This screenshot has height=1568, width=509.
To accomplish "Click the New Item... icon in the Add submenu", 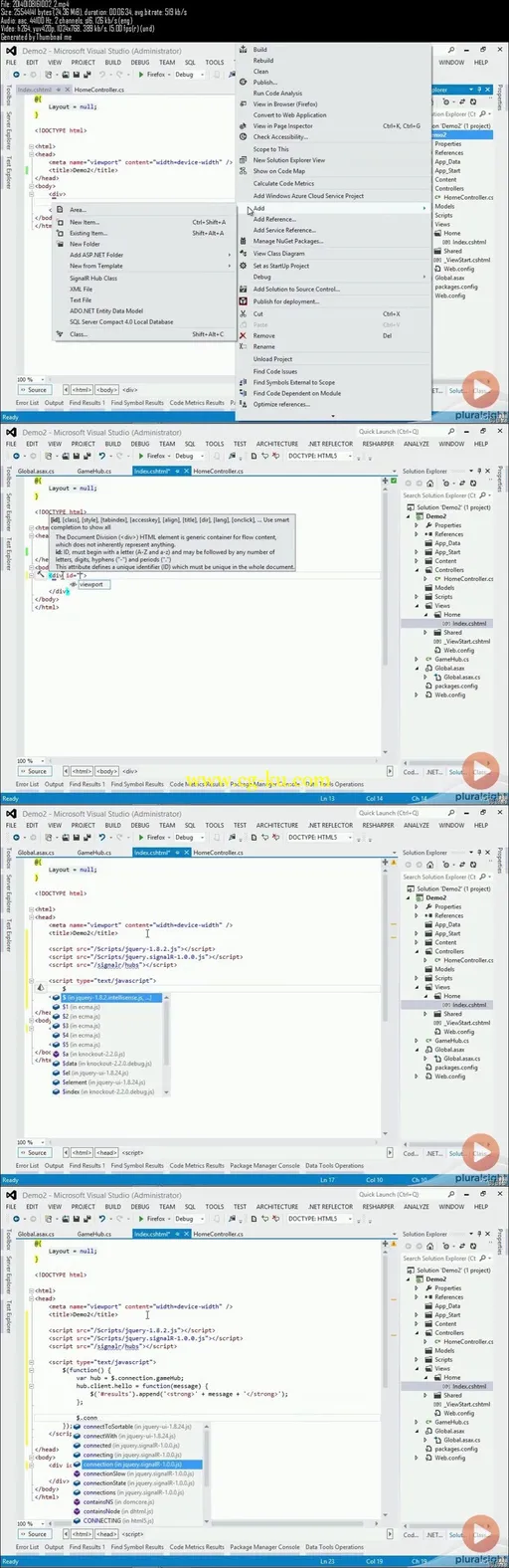I will point(60,223).
